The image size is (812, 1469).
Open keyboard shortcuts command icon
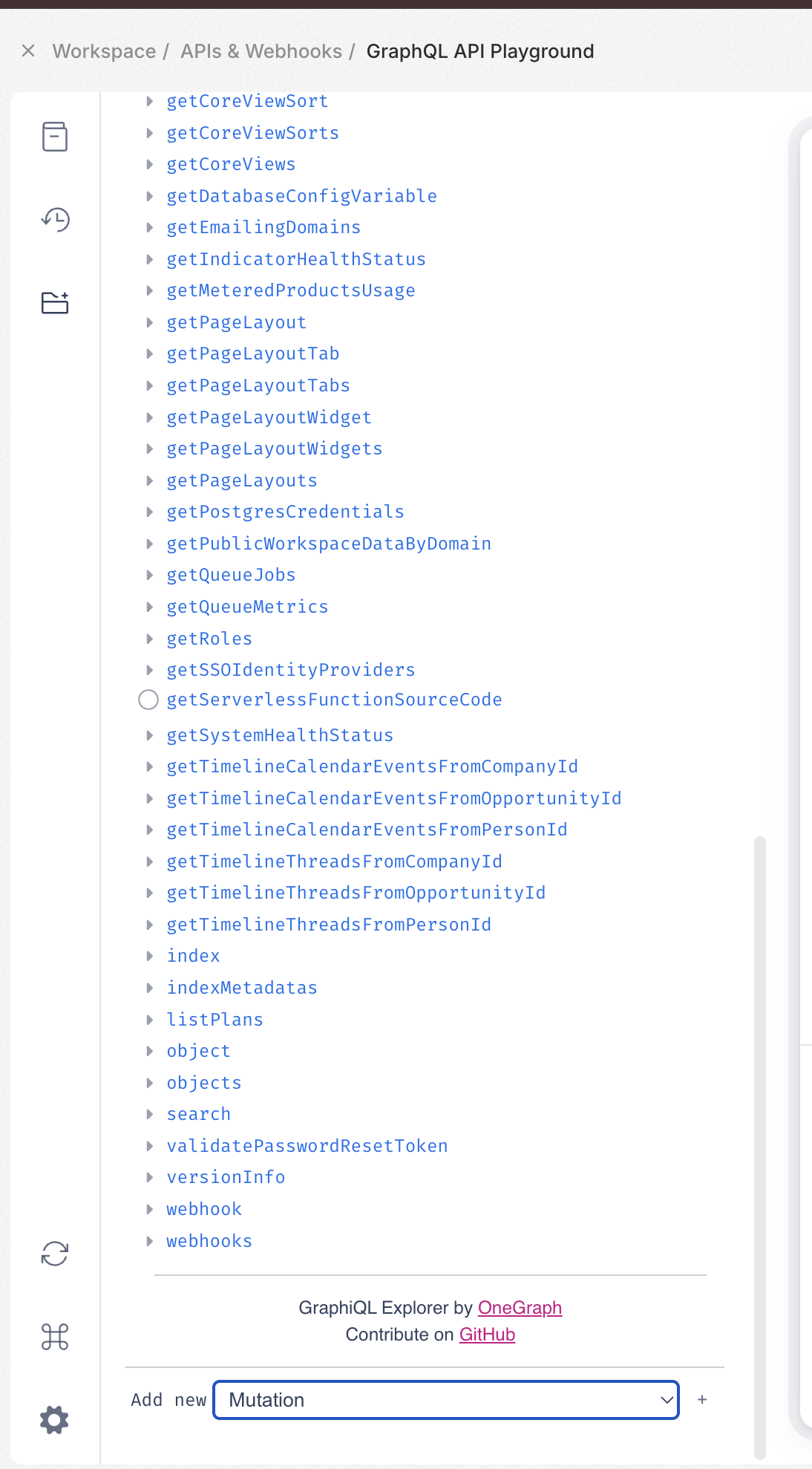point(55,1337)
